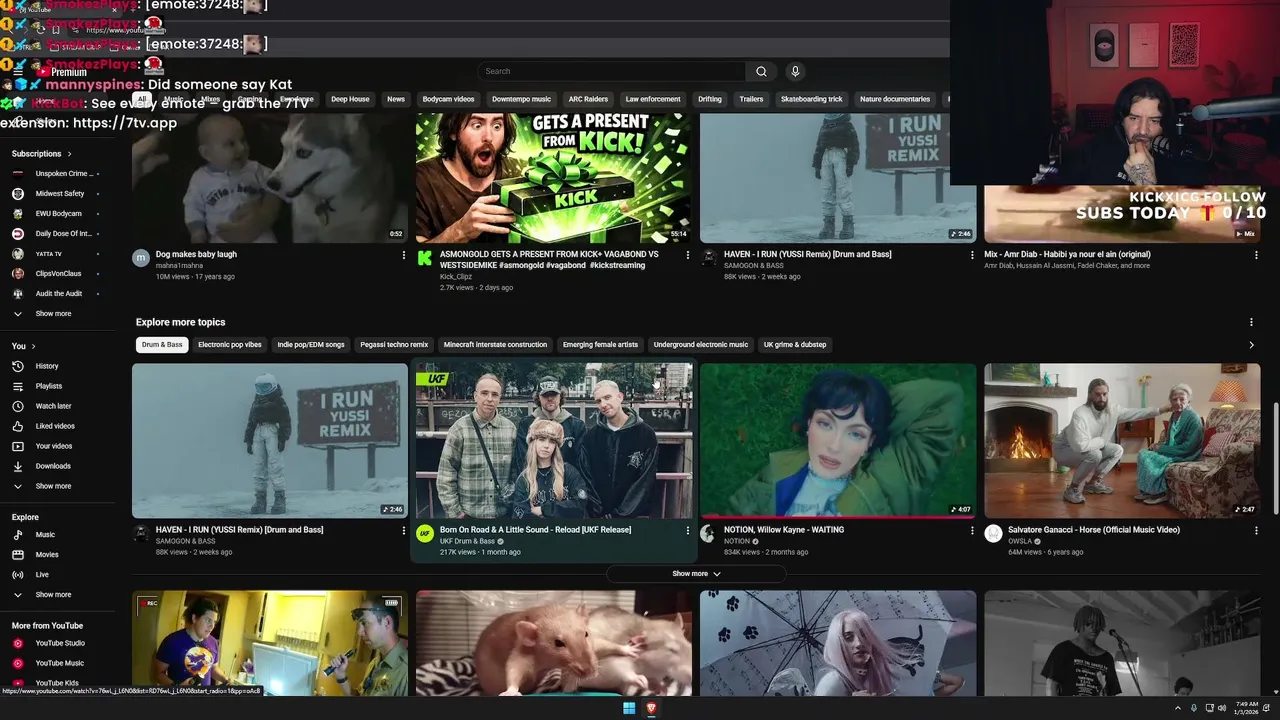
Task: Open YouTube Music link
Action: pos(59,663)
